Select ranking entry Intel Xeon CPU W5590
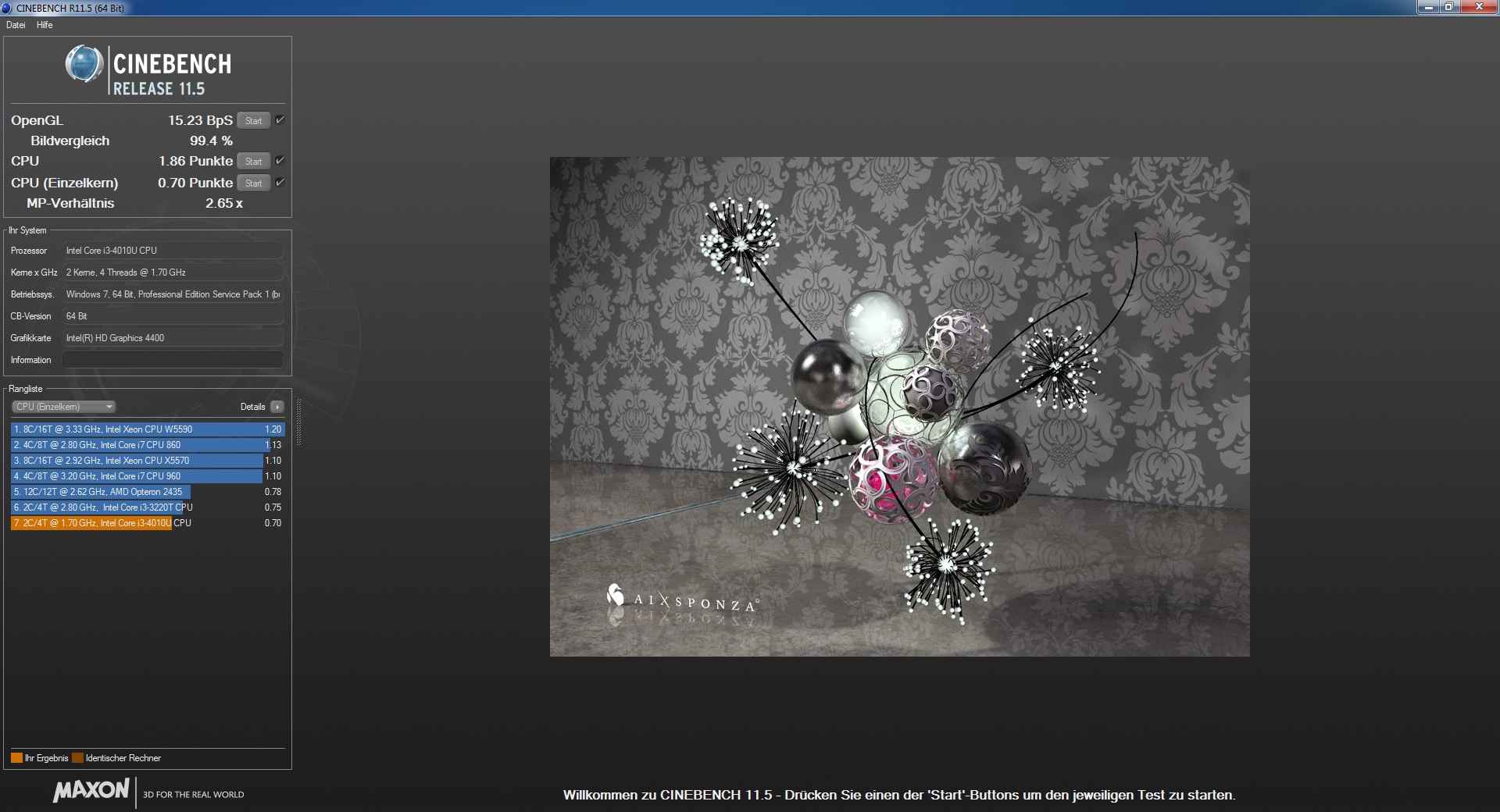Viewport: 1500px width, 812px height. point(148,429)
